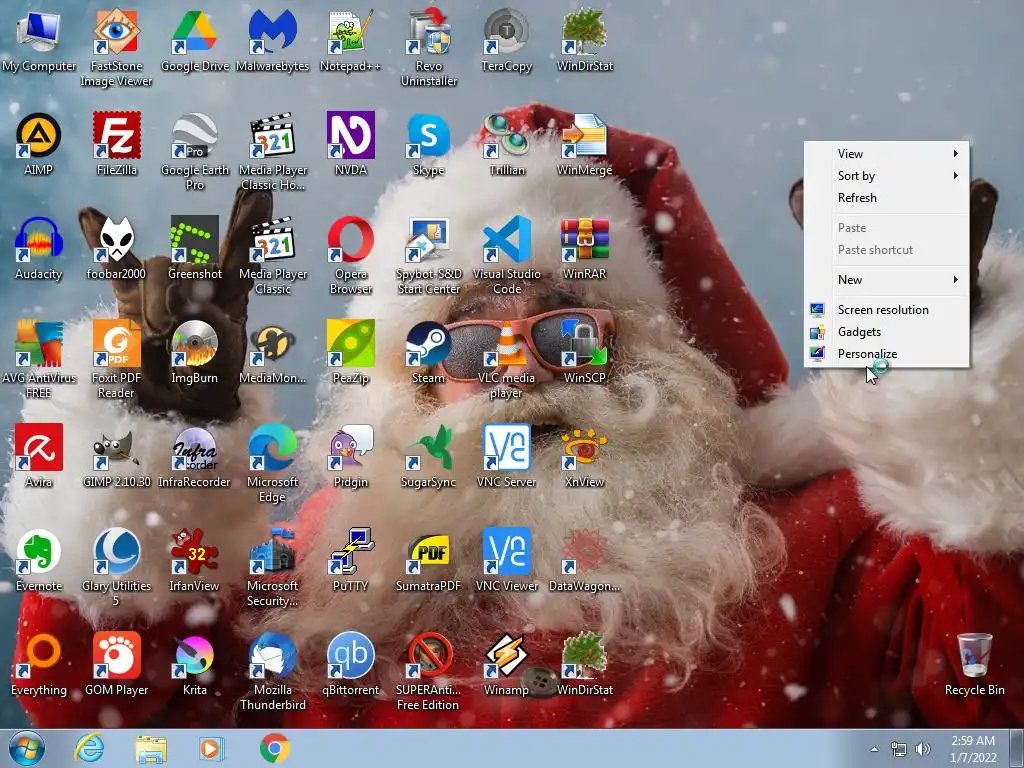1024x768 pixels.
Task: Open Screen resolution from context menu
Action: point(886,310)
